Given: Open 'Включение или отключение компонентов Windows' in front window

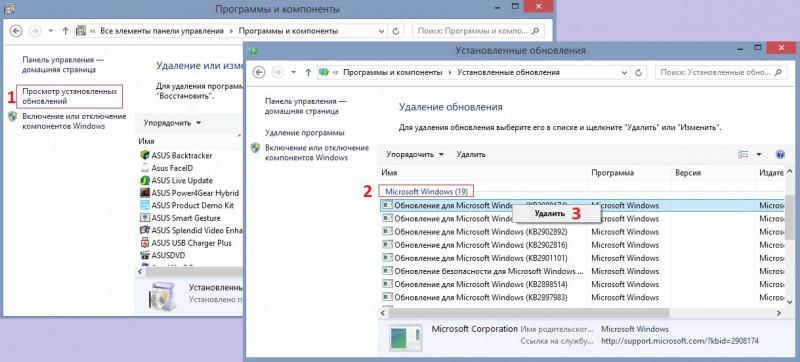Looking at the screenshot, I should tap(317, 152).
